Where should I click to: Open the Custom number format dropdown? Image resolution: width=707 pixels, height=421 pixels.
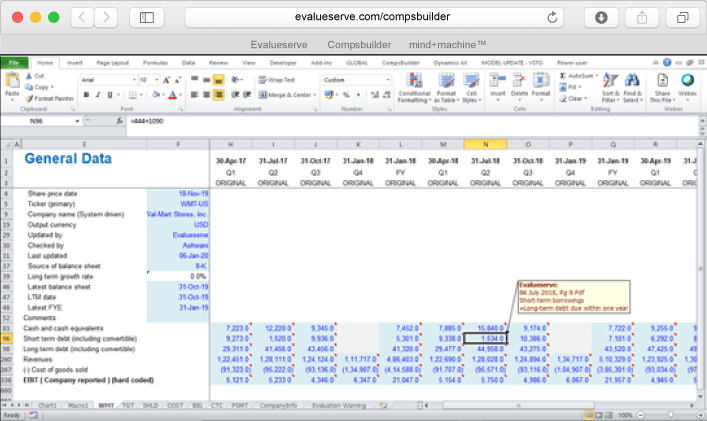coord(388,80)
